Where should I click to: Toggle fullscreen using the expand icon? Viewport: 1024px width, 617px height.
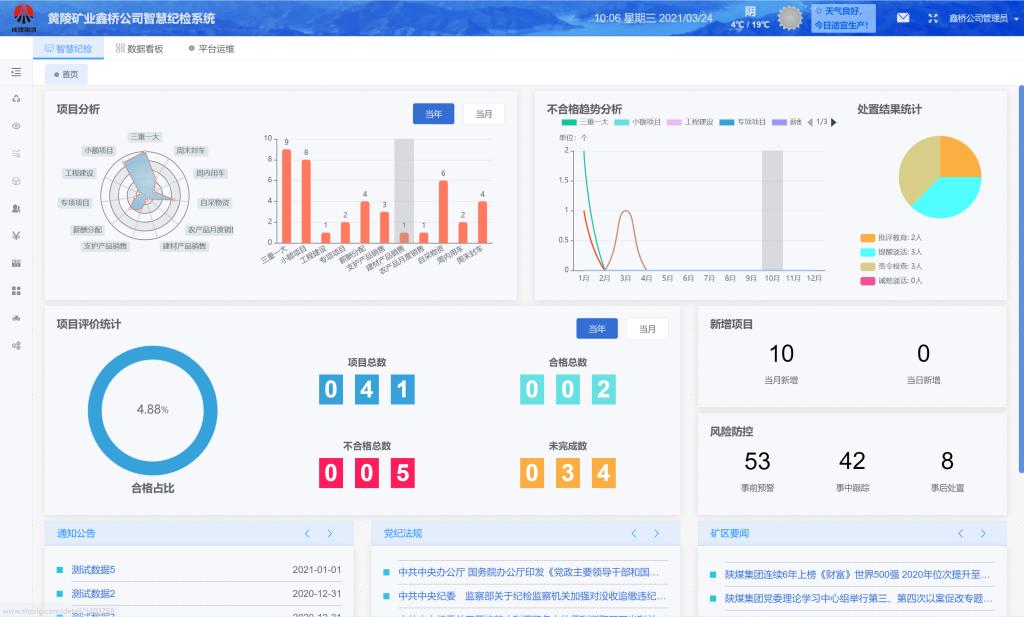(933, 18)
